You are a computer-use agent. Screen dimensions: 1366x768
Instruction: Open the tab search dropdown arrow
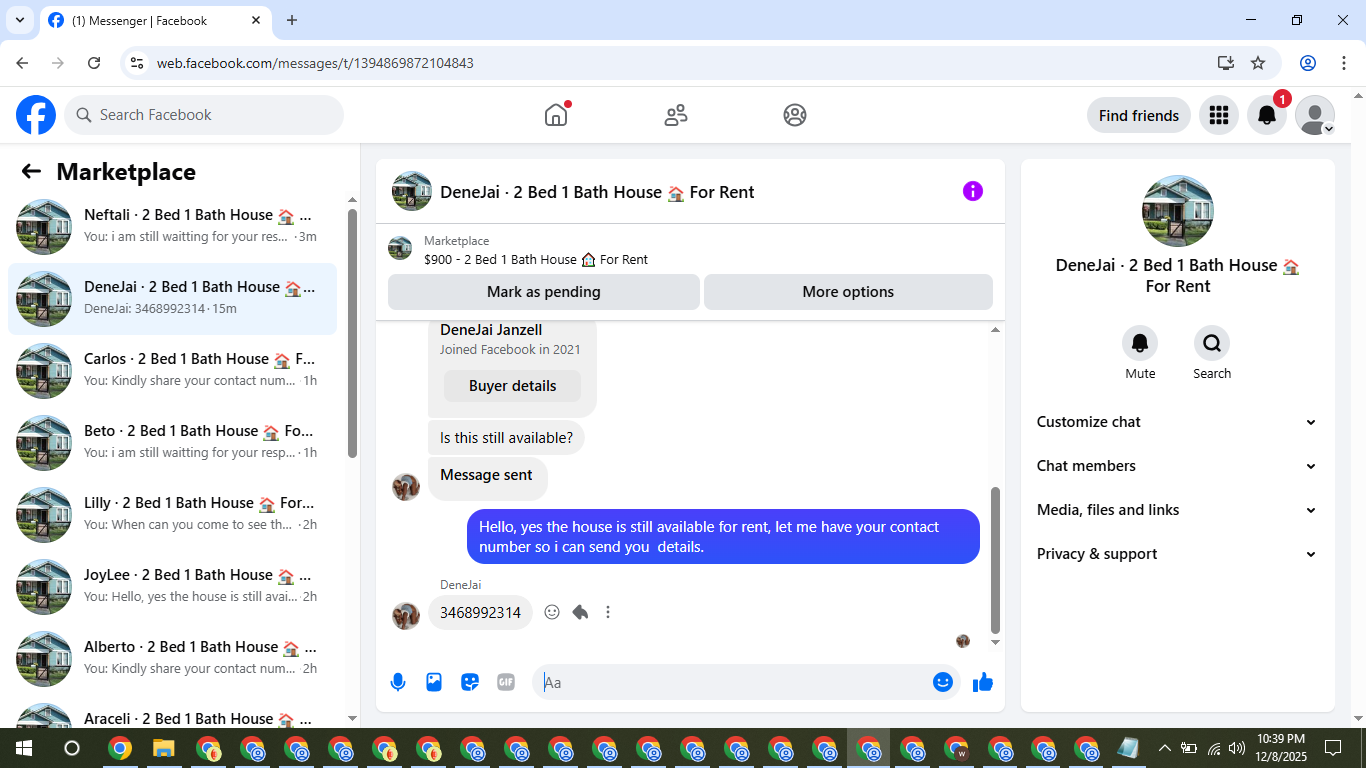(x=19, y=20)
